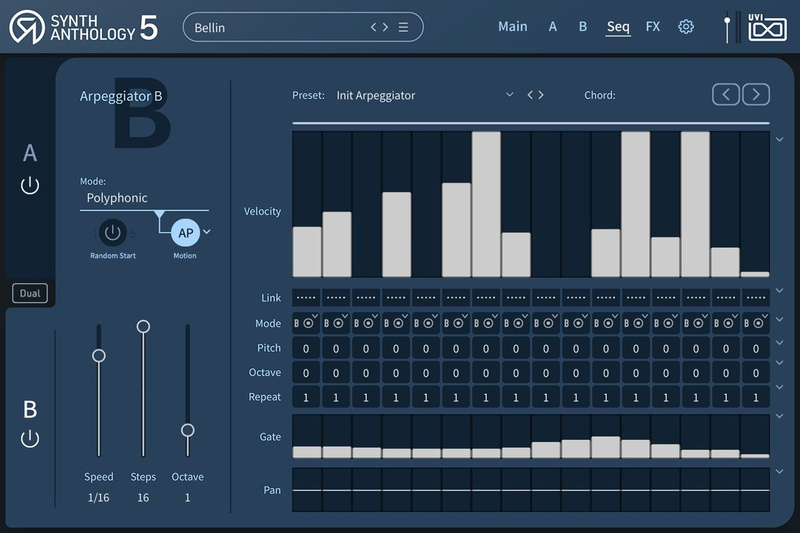This screenshot has width=800, height=533.
Task: Expand the Pan lane options chevron
Action: coord(780,472)
